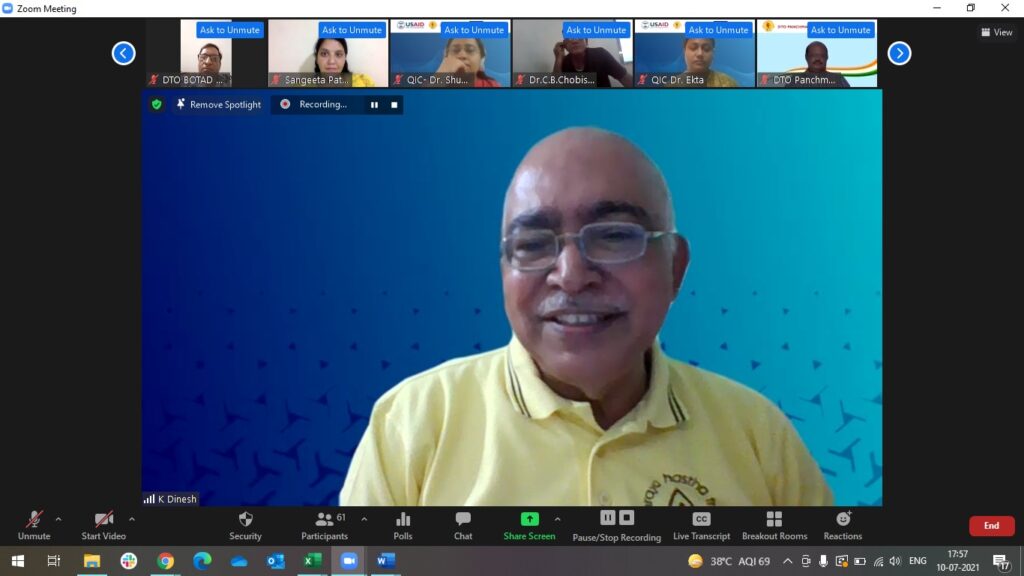Expand audio options arrow next to Unmute
The image size is (1024, 576).
coord(58,519)
